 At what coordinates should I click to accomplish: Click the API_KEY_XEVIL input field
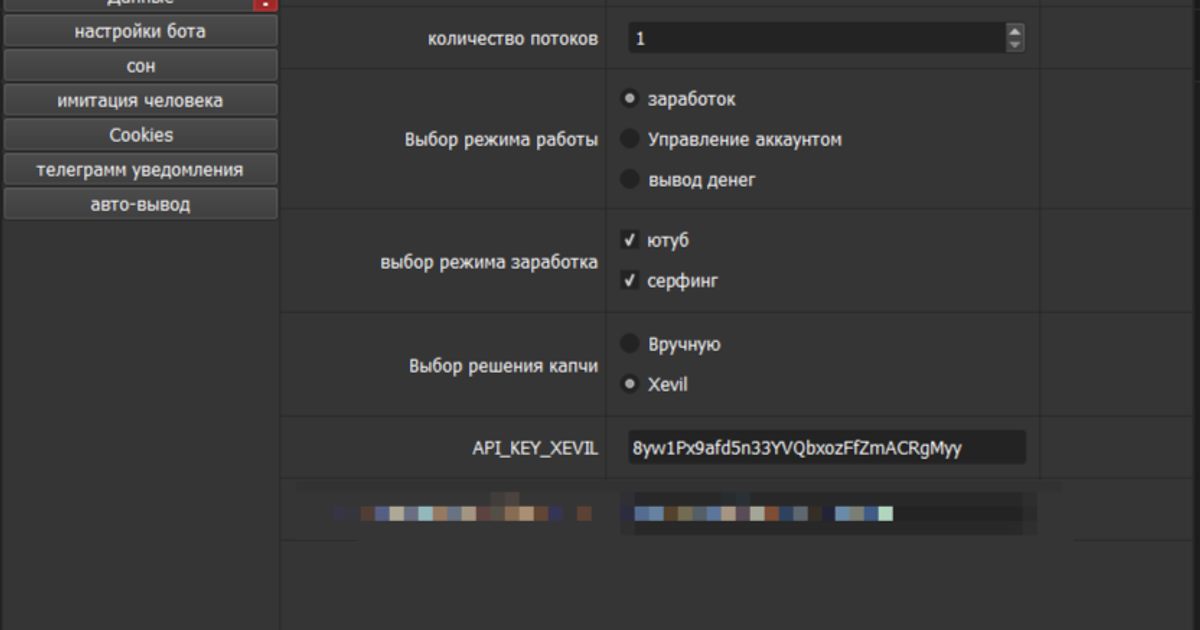(x=827, y=448)
